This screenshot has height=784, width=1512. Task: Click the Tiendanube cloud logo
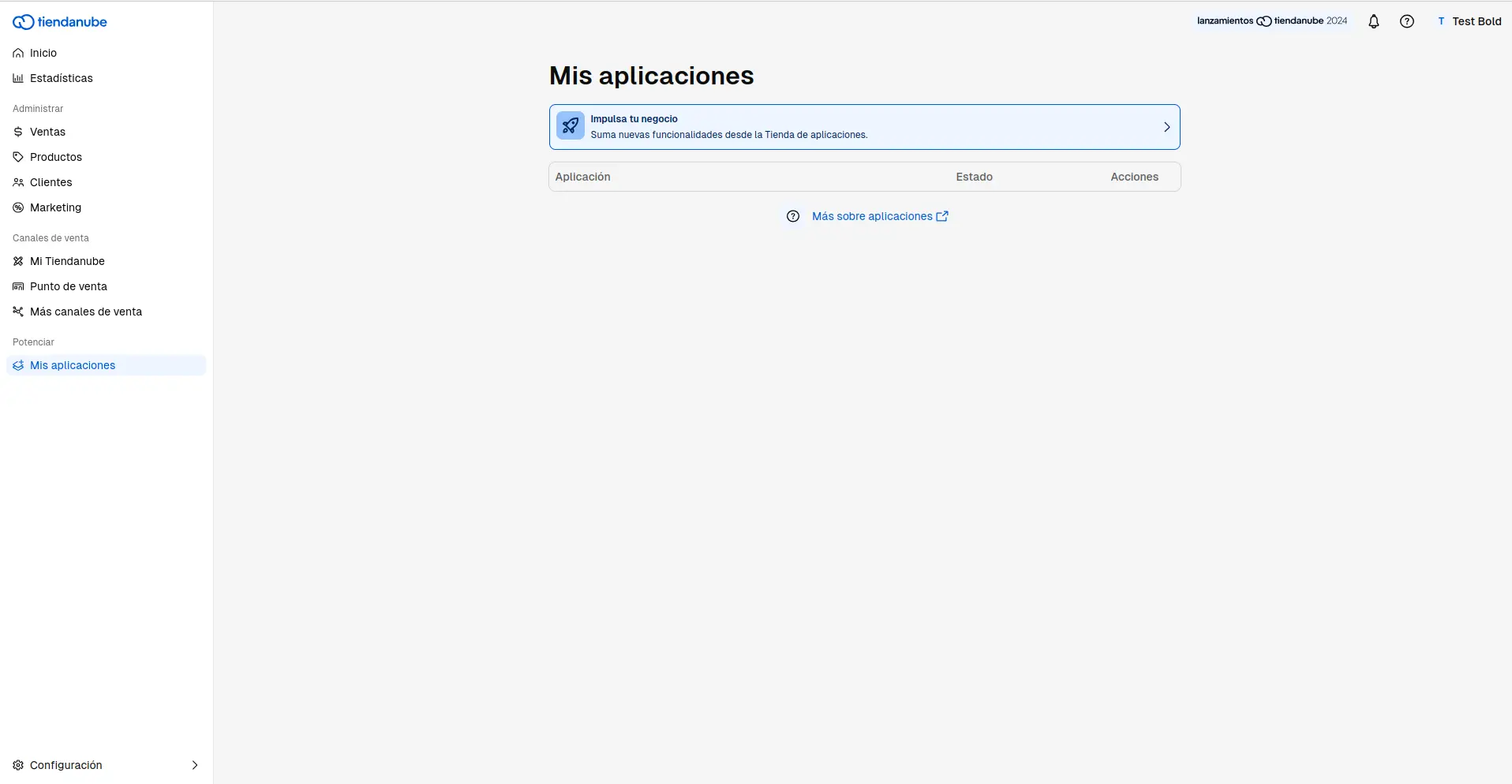pyautogui.click(x=59, y=21)
